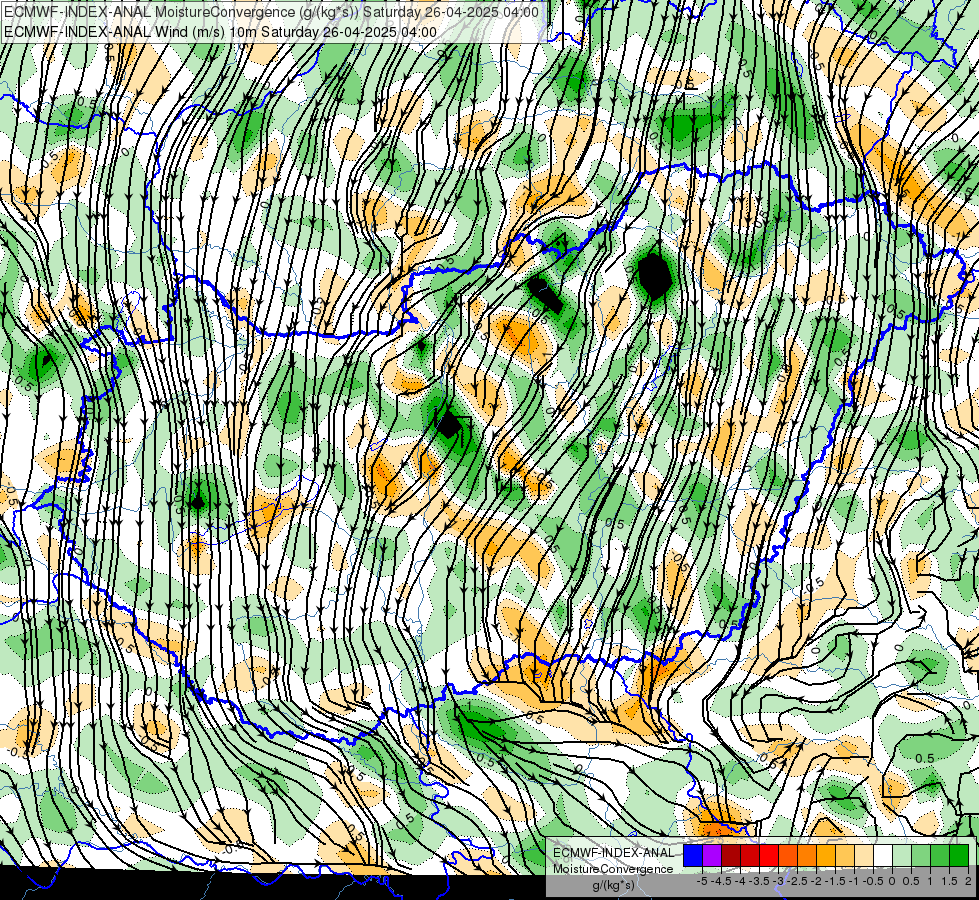Select the red-orange swatch between -3 and -2.5
The width and height of the screenshot is (979, 900).
pyautogui.click(x=788, y=855)
